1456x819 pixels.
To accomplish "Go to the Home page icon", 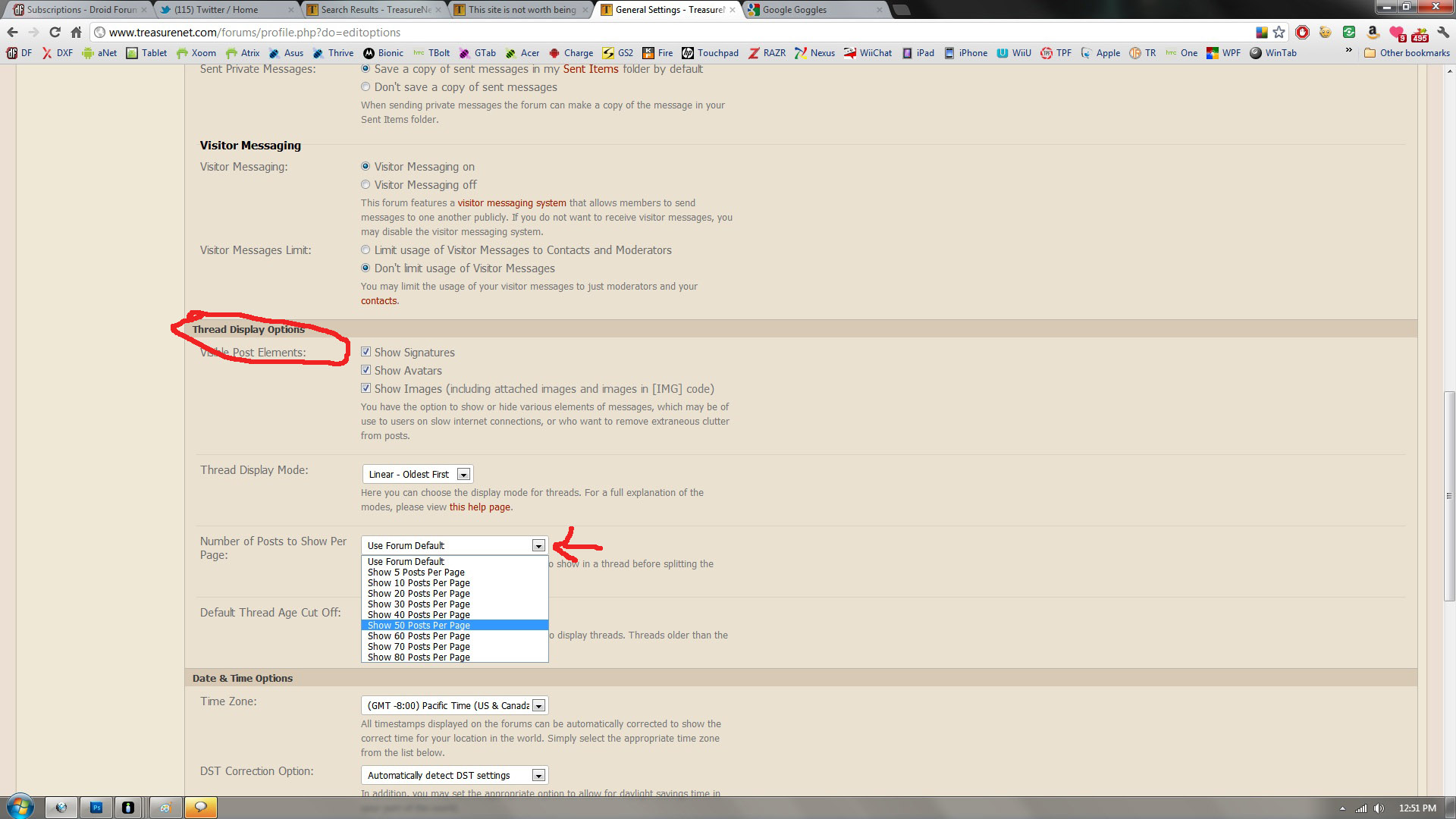I will [x=76, y=33].
